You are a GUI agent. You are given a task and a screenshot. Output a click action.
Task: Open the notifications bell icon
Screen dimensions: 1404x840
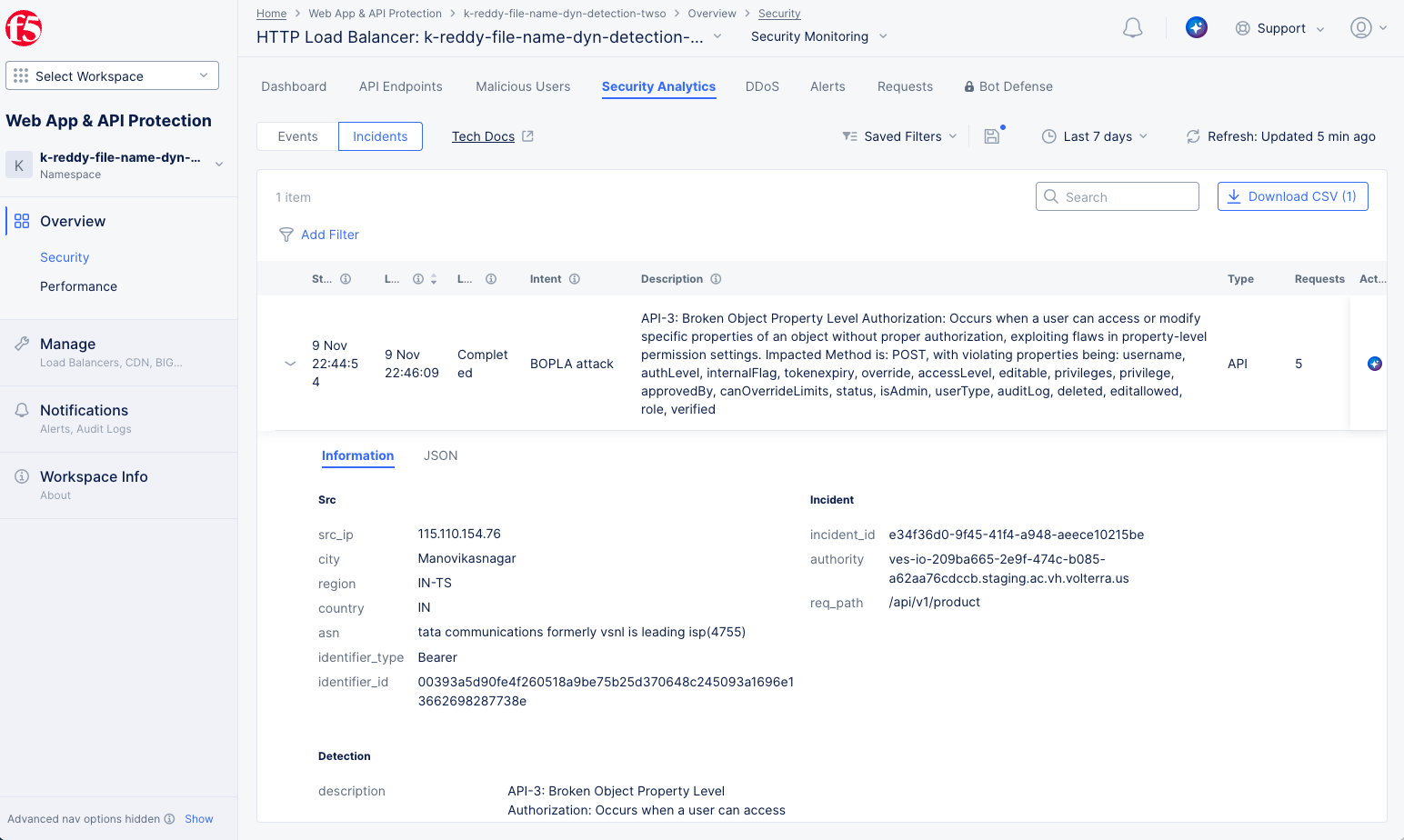[x=1132, y=28]
